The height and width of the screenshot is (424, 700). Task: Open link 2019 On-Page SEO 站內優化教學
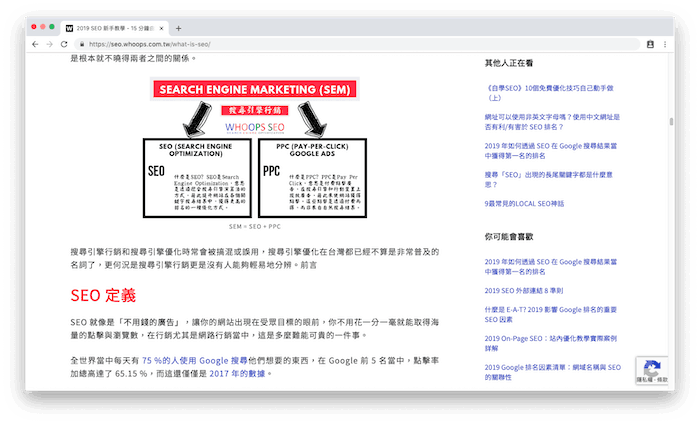[551, 343]
